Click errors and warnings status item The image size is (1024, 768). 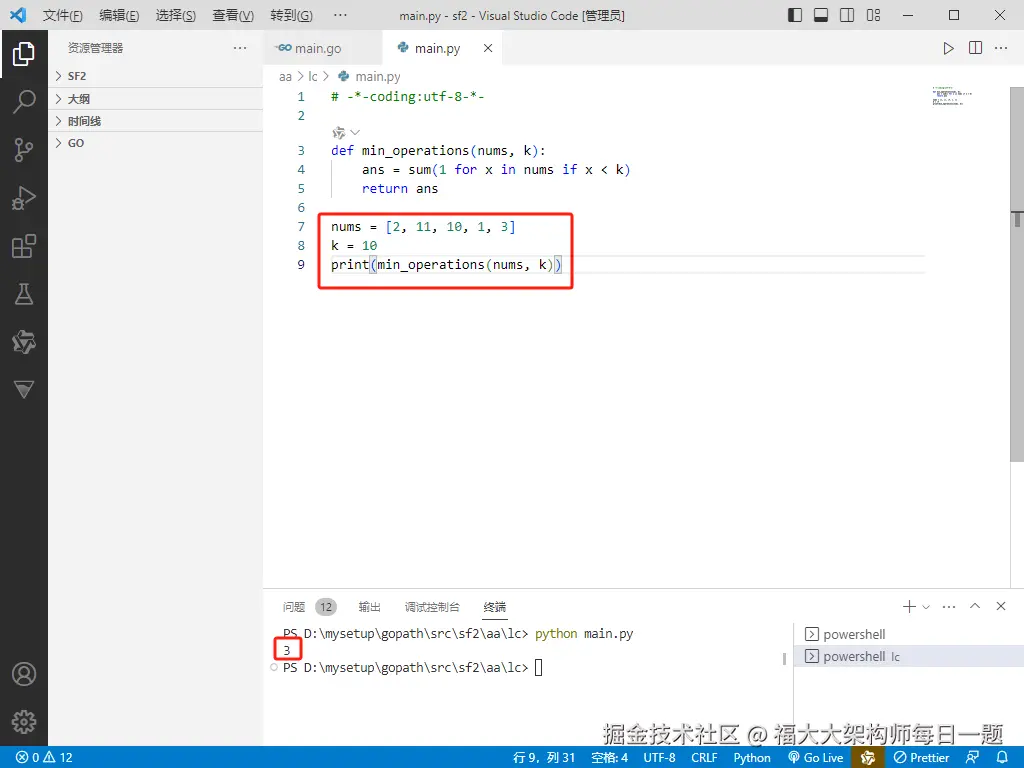click(x=44, y=758)
